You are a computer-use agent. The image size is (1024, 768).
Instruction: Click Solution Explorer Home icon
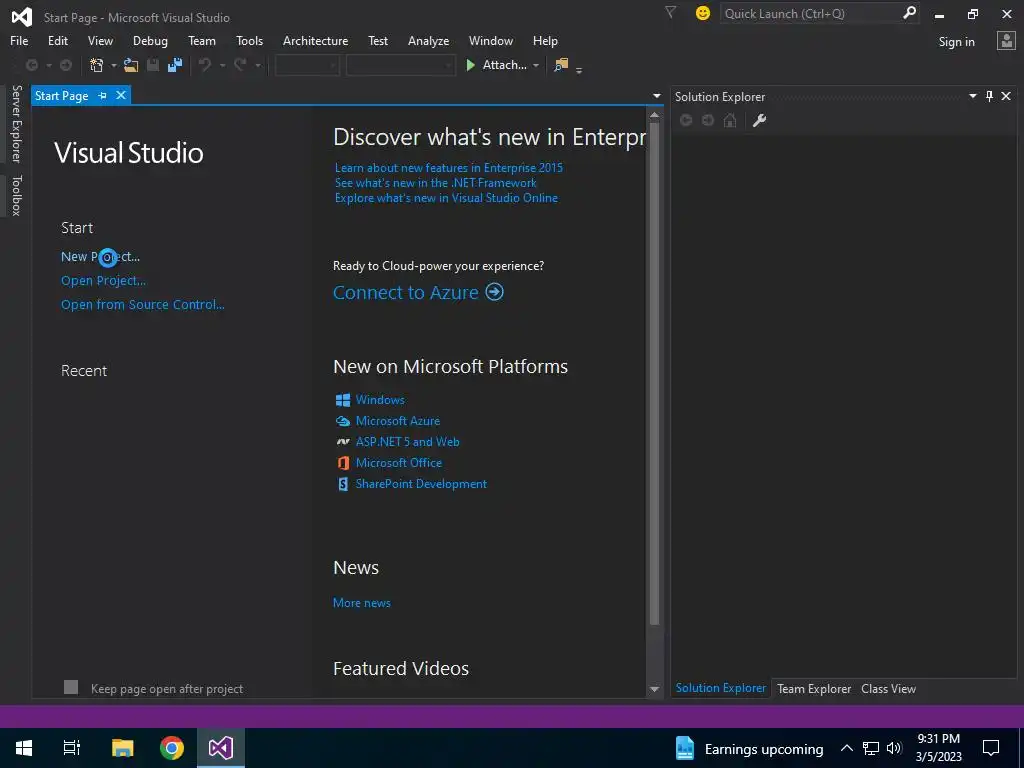pyautogui.click(x=730, y=120)
